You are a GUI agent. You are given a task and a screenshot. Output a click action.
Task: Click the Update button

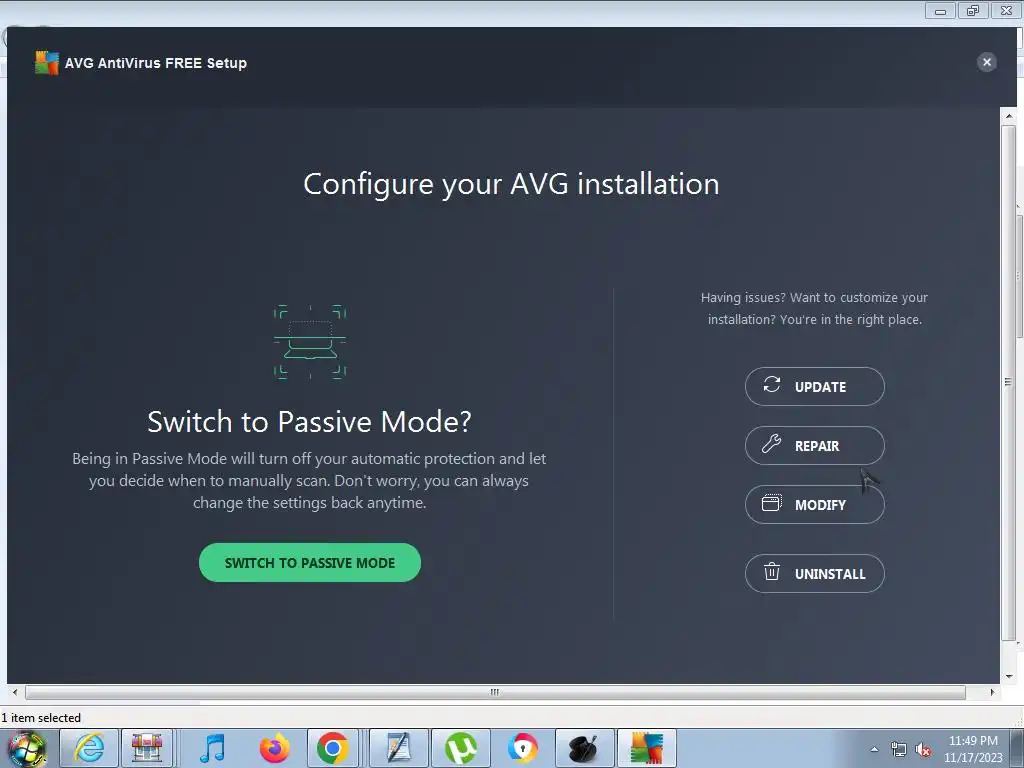pyautogui.click(x=814, y=387)
